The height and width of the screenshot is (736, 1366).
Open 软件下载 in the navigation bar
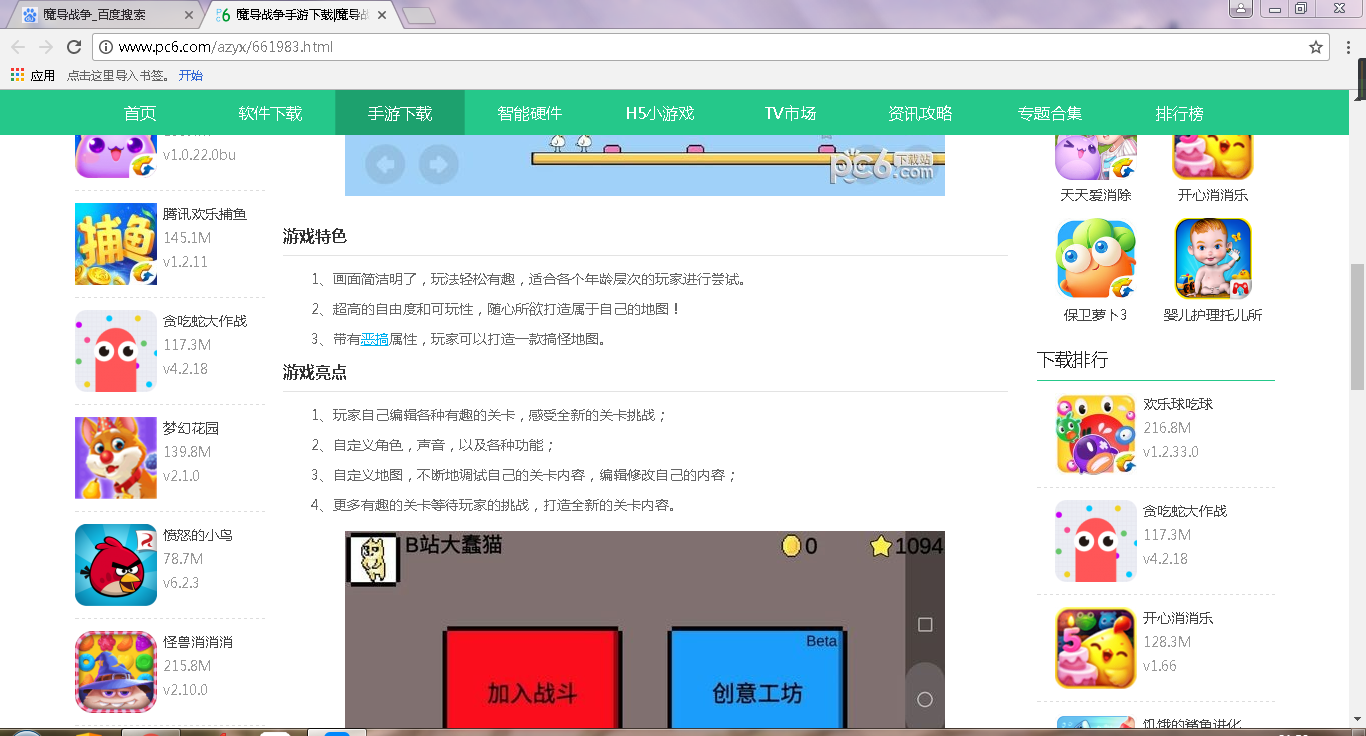click(270, 113)
